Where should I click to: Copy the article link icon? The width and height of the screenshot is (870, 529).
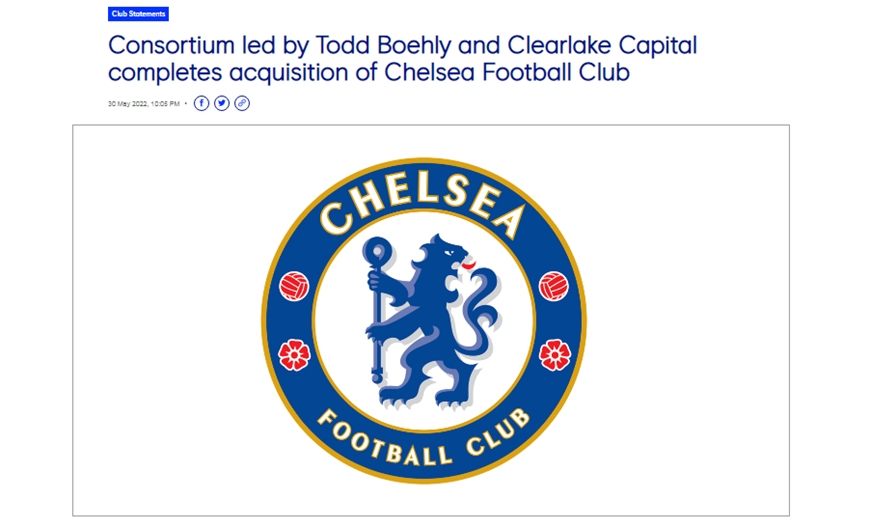[242, 103]
